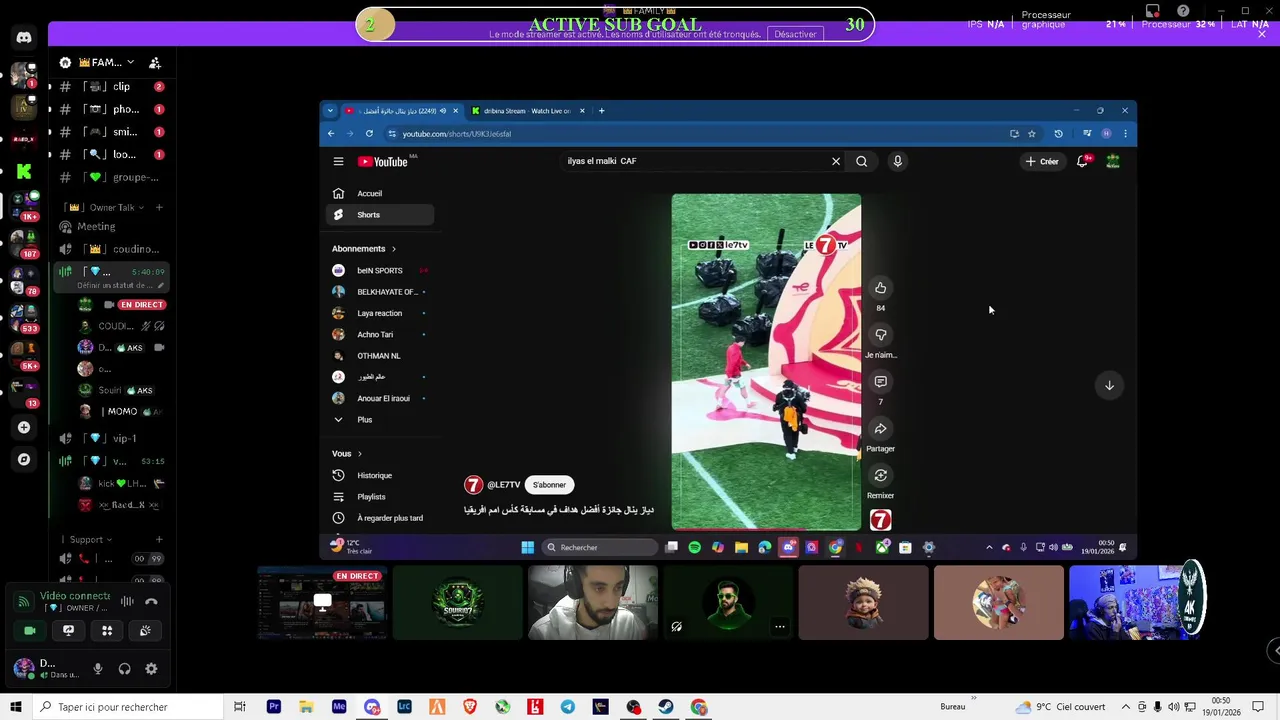The width and height of the screenshot is (1280, 720).
Task: Deafen with headphones icon in user panel
Action: tap(124, 669)
